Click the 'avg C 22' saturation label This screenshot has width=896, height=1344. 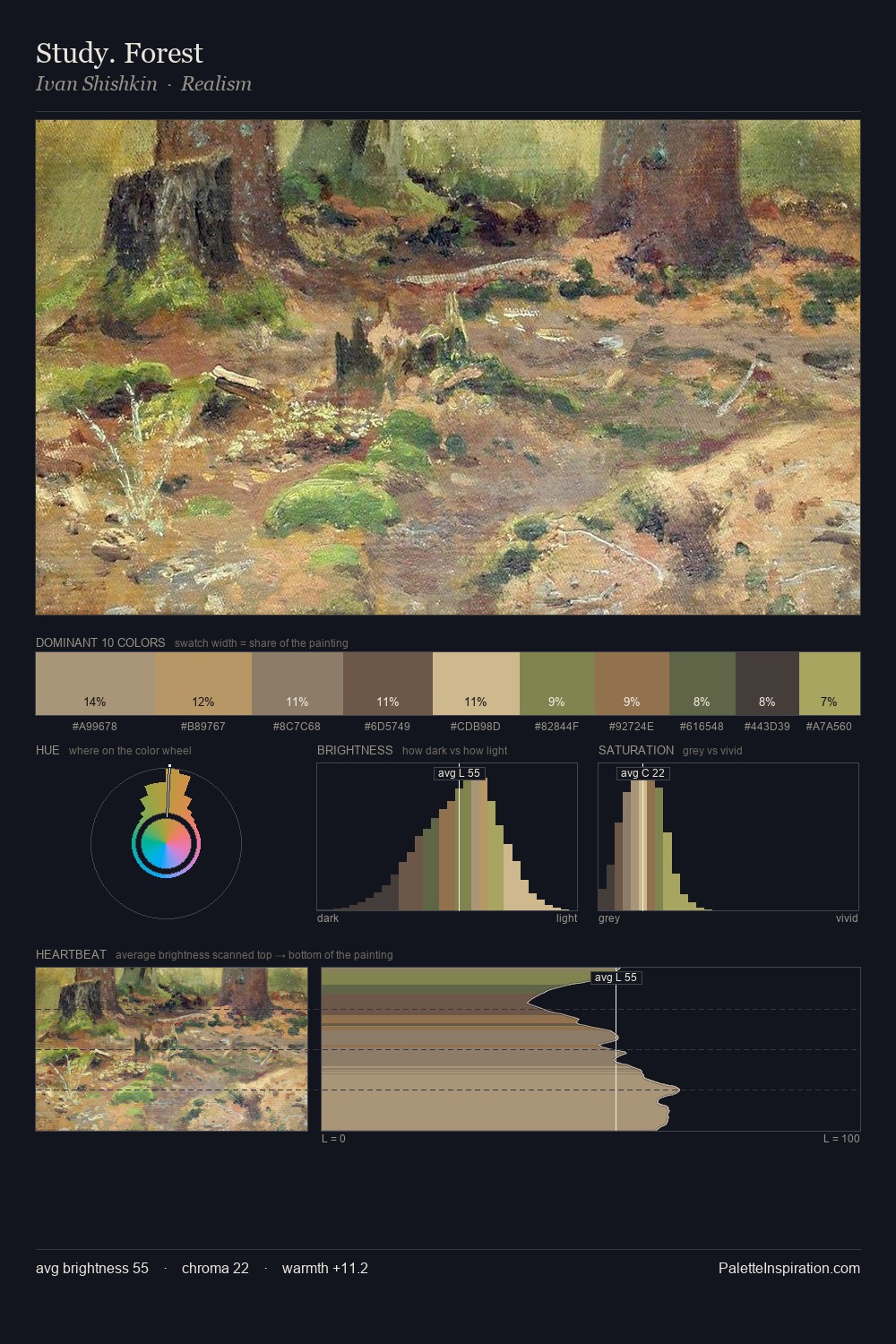click(642, 773)
